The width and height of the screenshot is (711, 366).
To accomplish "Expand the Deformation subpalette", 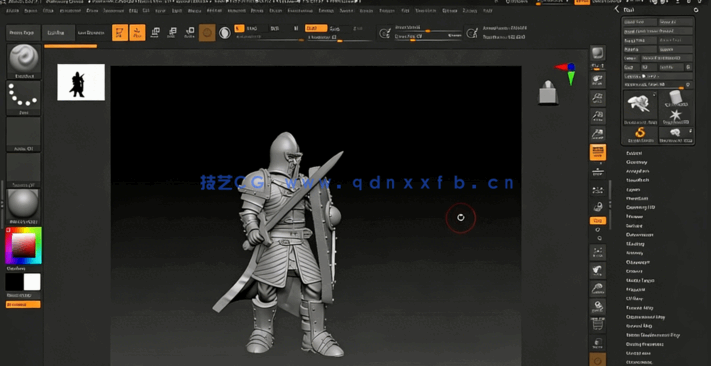I will point(639,235).
